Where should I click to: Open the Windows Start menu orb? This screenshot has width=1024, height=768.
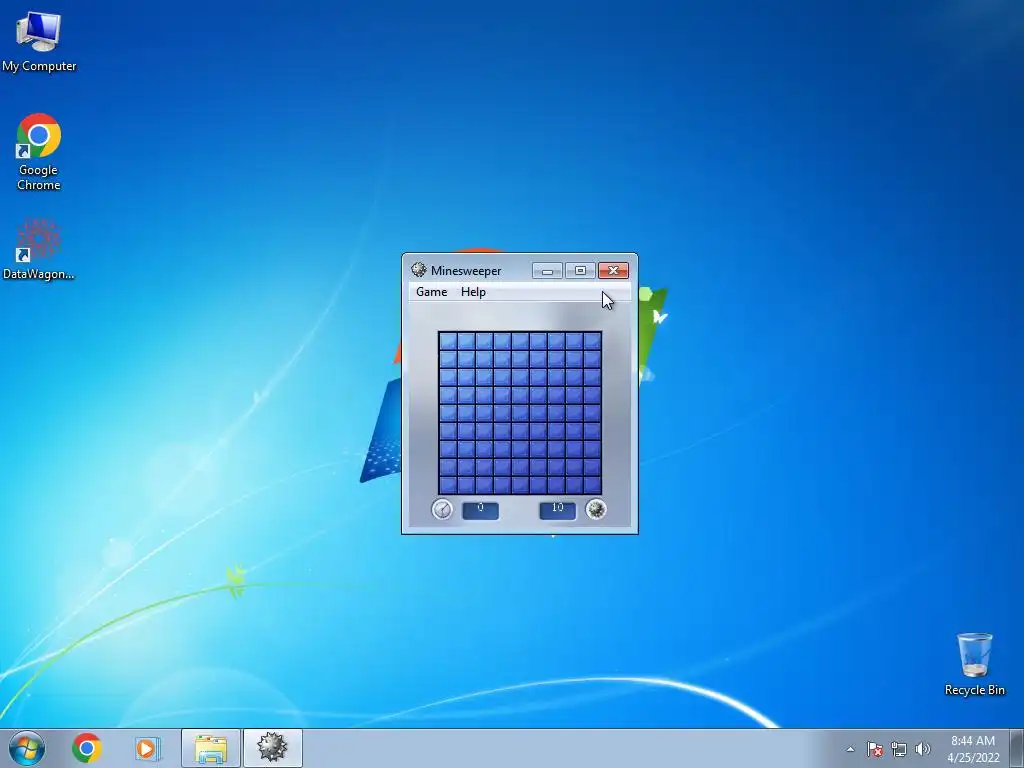(27, 748)
